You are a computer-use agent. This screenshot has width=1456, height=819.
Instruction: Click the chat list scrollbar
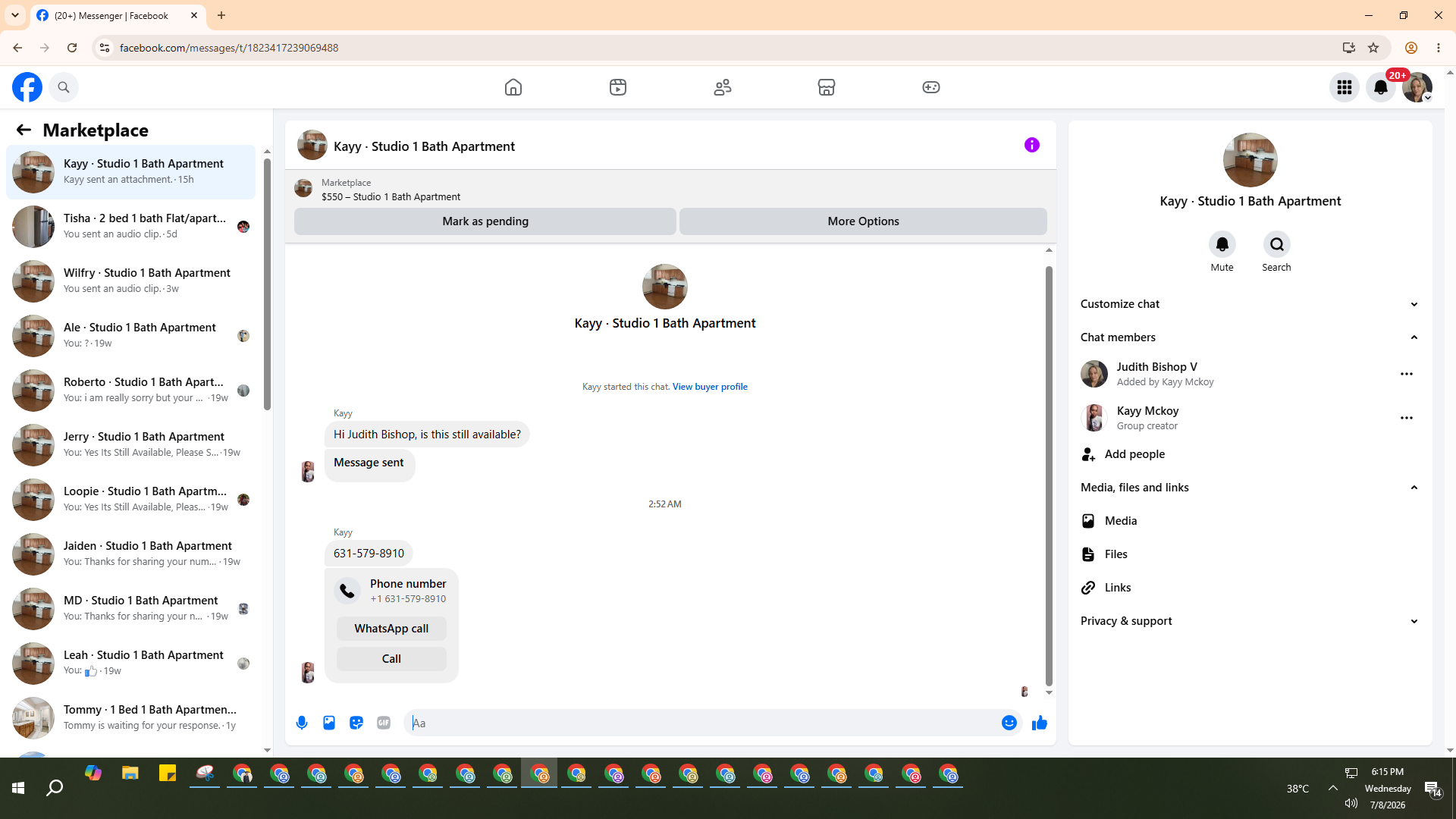(x=267, y=284)
